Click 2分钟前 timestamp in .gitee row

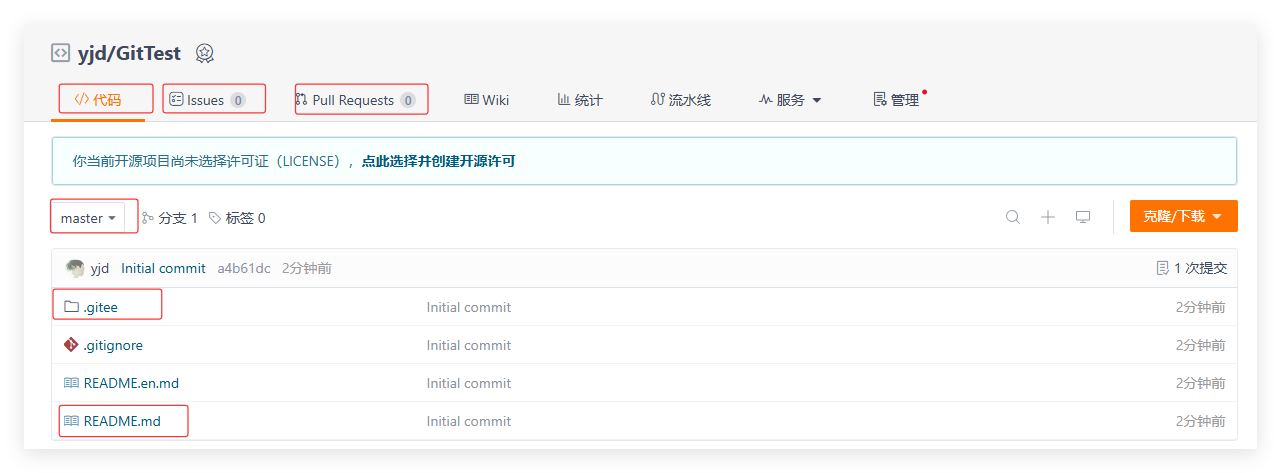1200,307
